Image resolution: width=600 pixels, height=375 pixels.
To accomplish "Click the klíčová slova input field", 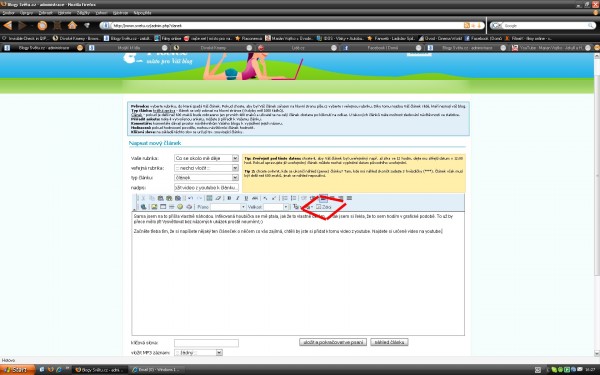I will click(x=206, y=343).
